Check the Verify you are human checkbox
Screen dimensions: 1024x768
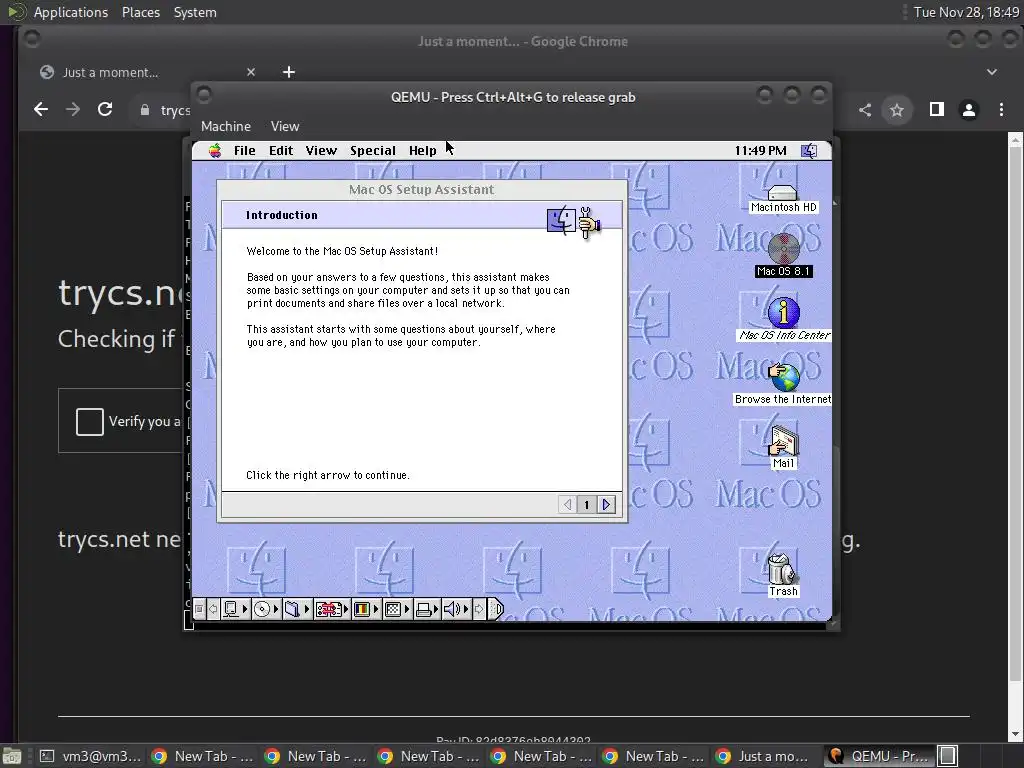[x=89, y=421]
